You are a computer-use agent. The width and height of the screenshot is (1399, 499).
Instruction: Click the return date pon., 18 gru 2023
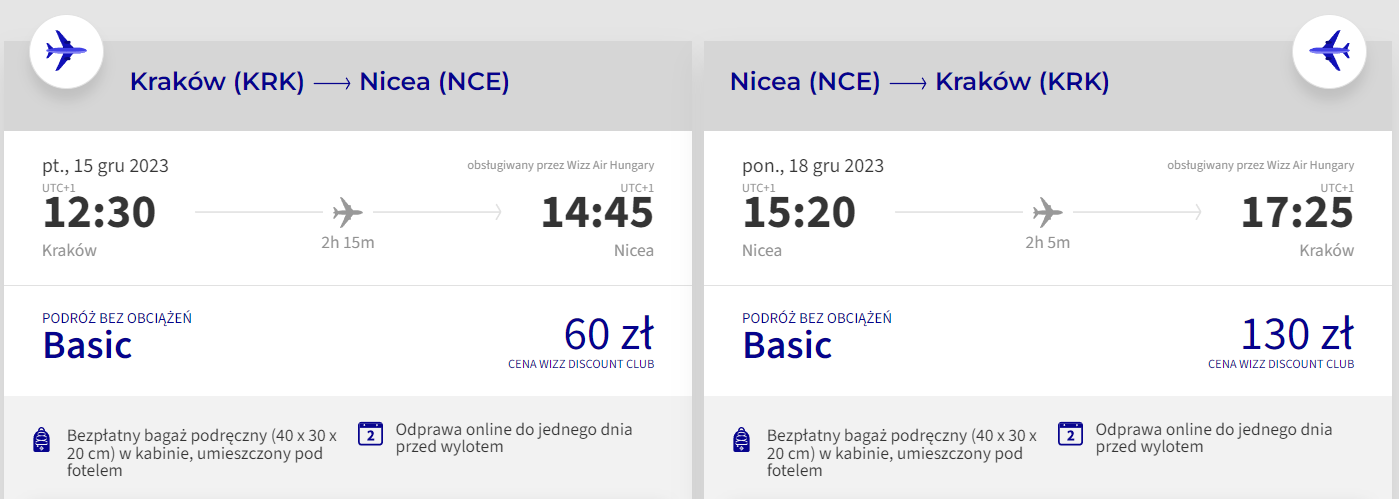pos(813,166)
